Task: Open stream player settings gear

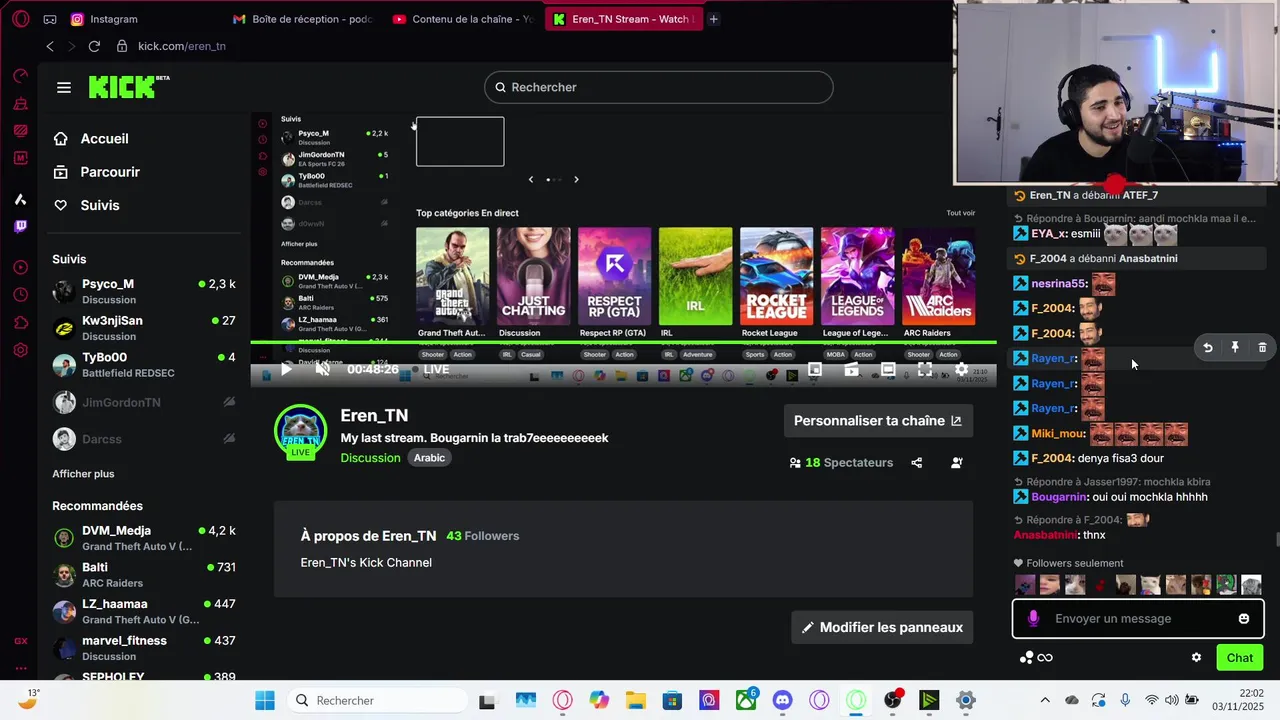Action: [961, 369]
